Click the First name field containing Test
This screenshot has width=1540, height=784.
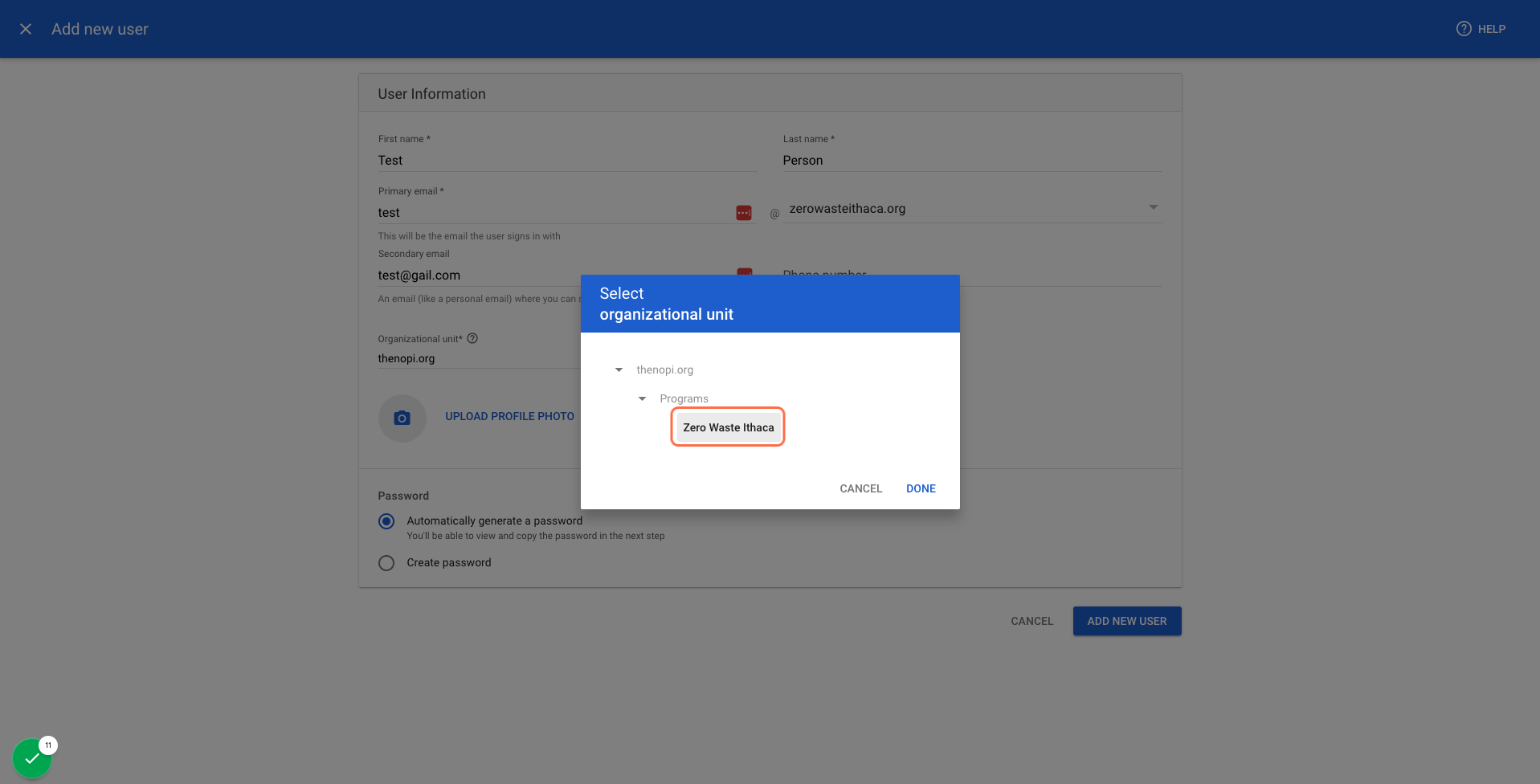point(568,161)
